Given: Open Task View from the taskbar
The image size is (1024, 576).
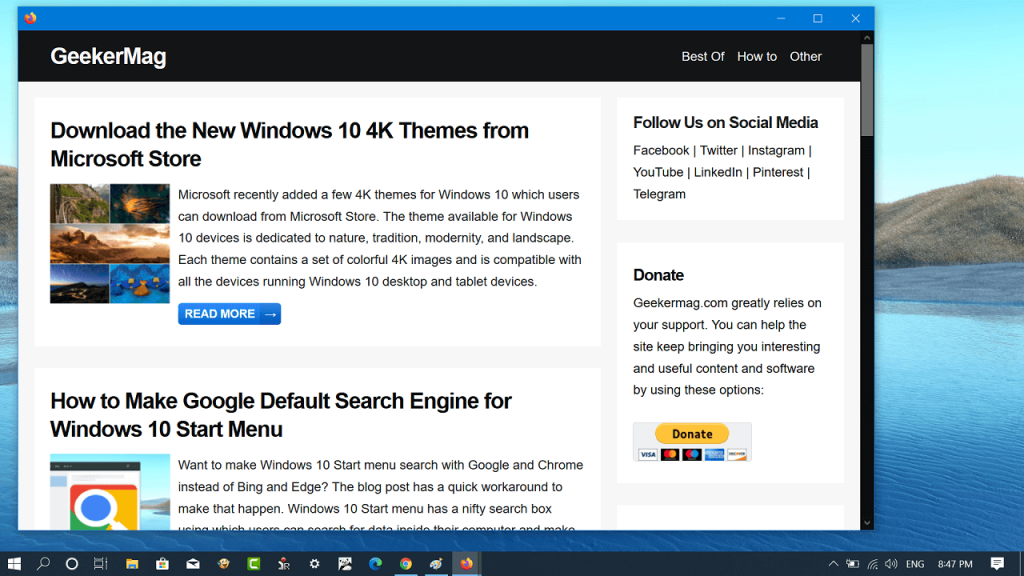Looking at the screenshot, I should [101, 564].
